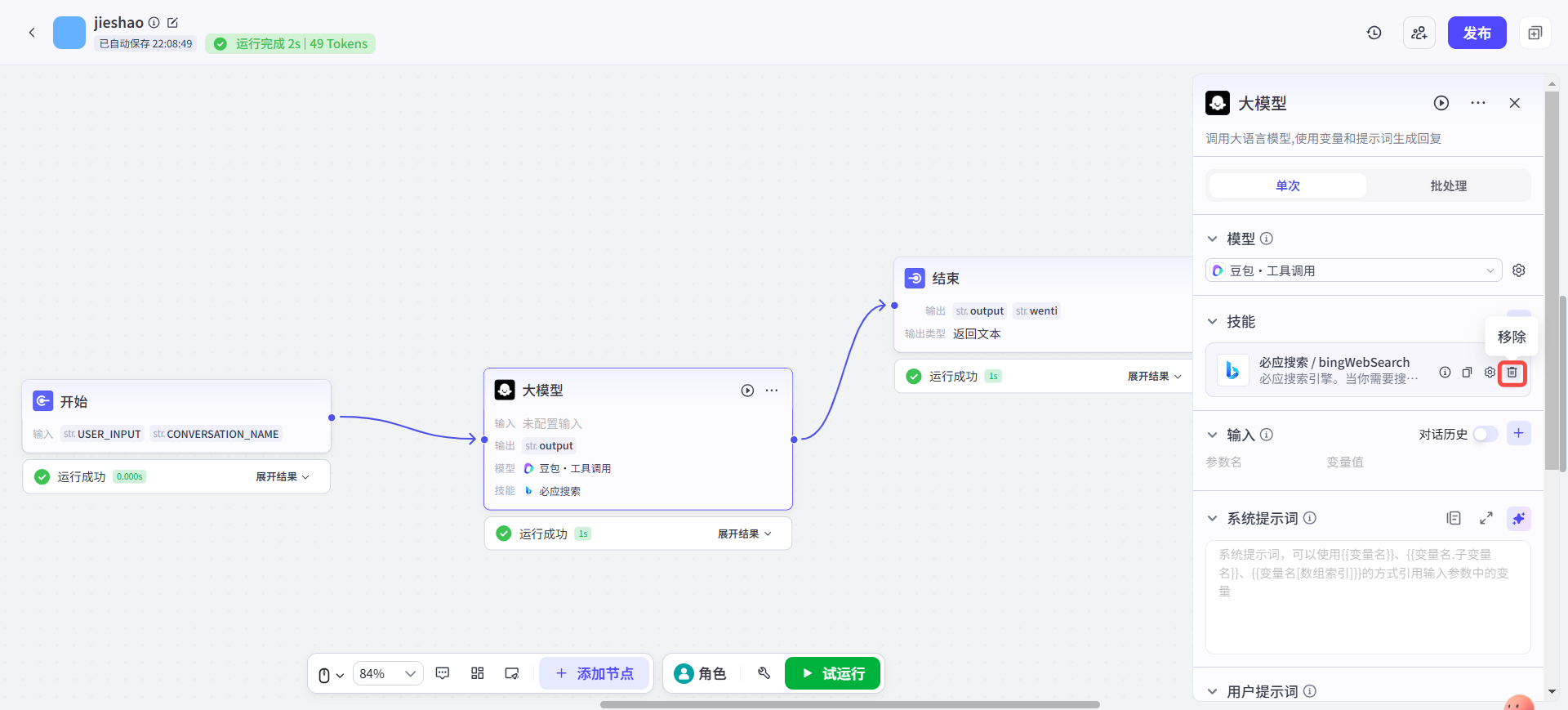Viewport: 1568px width, 710px height.
Task: Open collaborators icon in header
Action: coord(1419,33)
